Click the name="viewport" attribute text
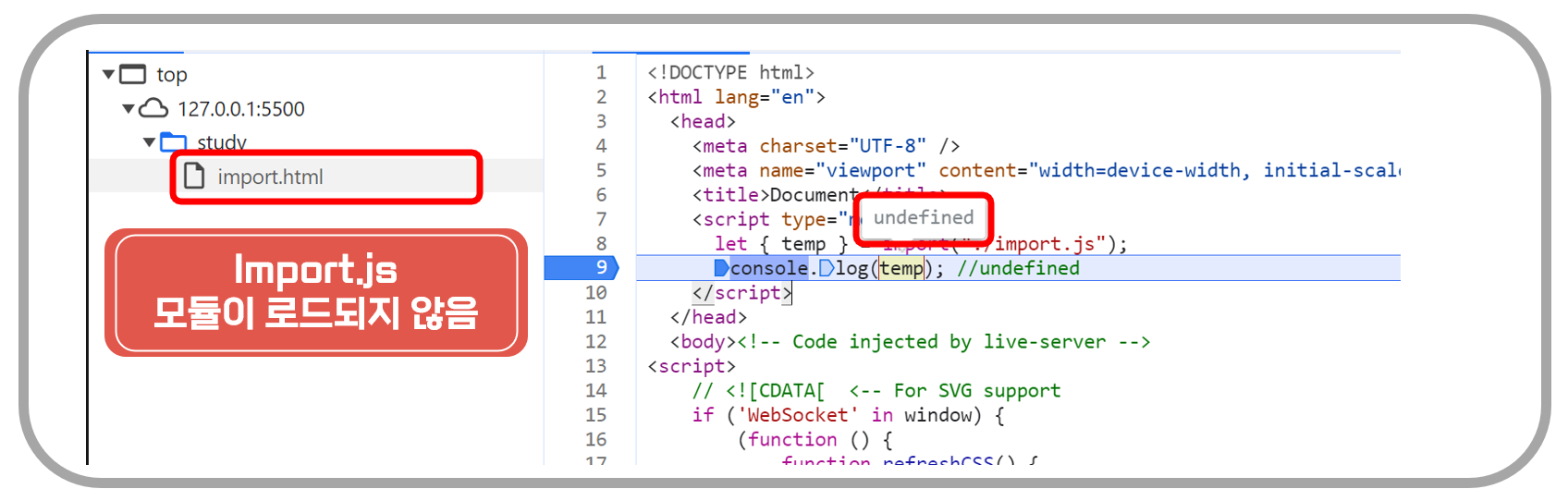This screenshot has width=1568, height=489. coord(843,170)
